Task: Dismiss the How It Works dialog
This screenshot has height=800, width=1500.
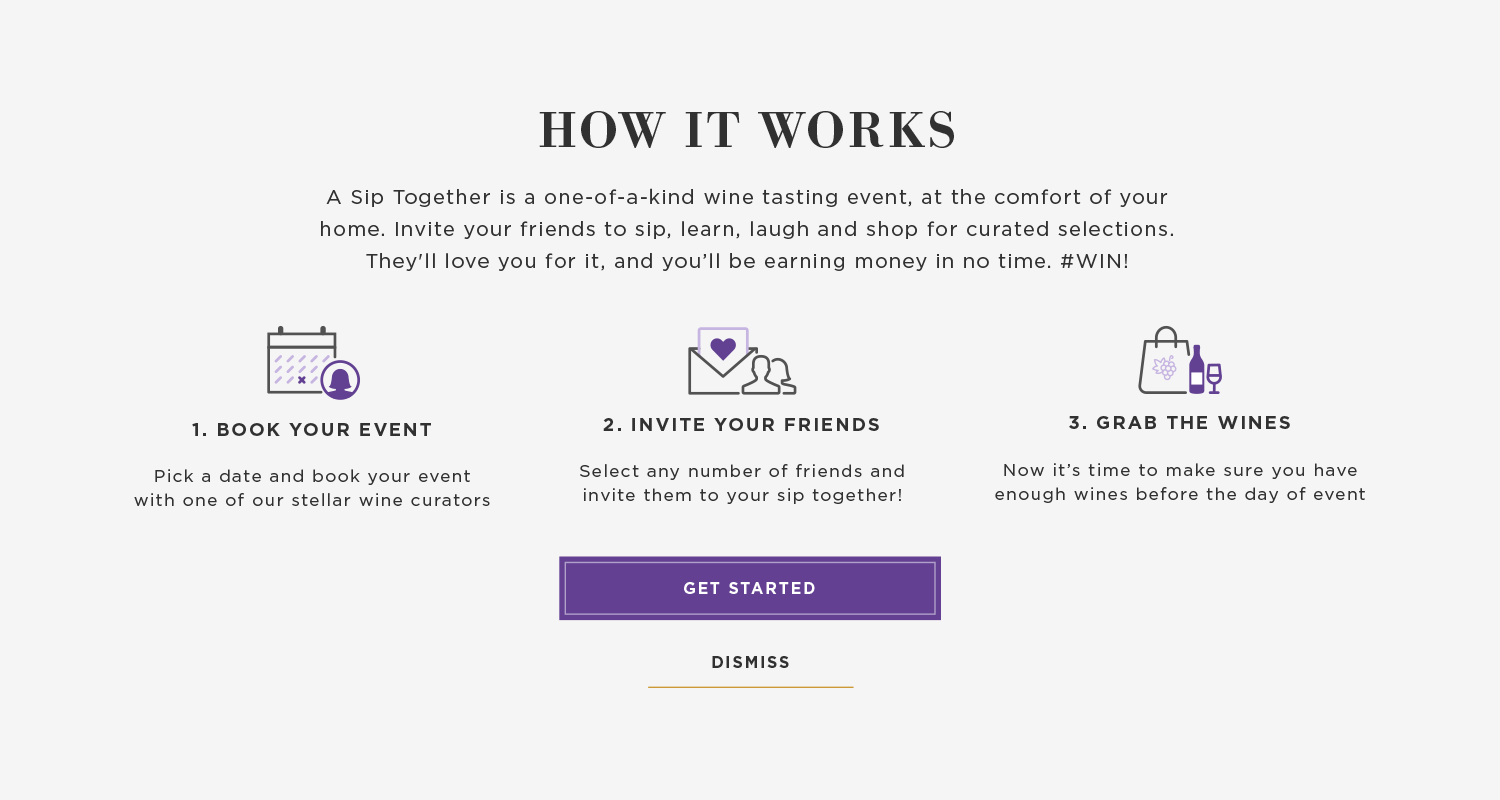Action: pos(751,662)
